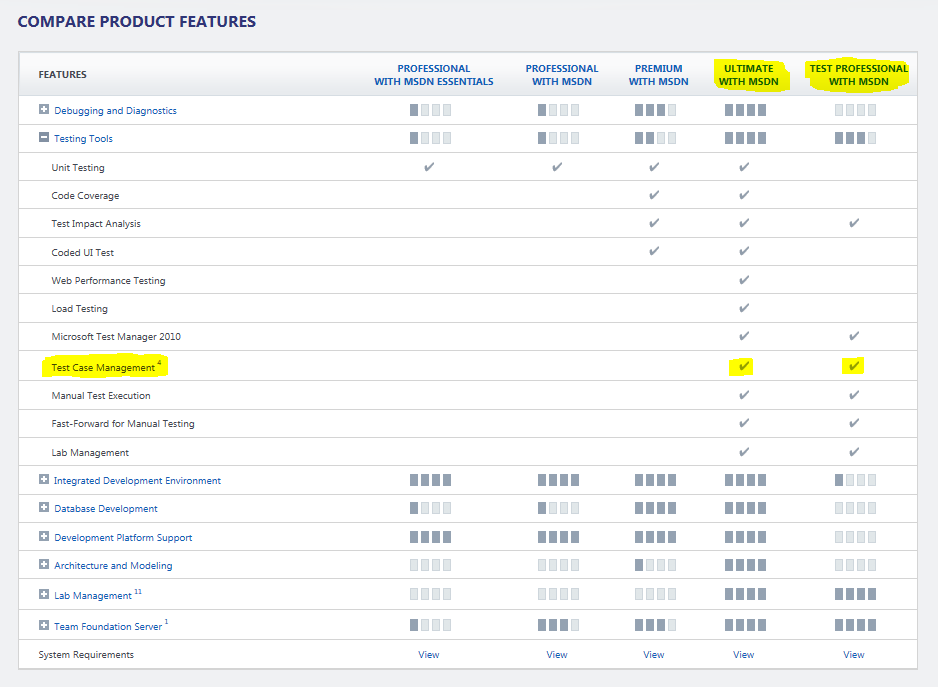The image size is (938, 687).
Task: Collapse the Testing Tools section
Action: (x=44, y=137)
